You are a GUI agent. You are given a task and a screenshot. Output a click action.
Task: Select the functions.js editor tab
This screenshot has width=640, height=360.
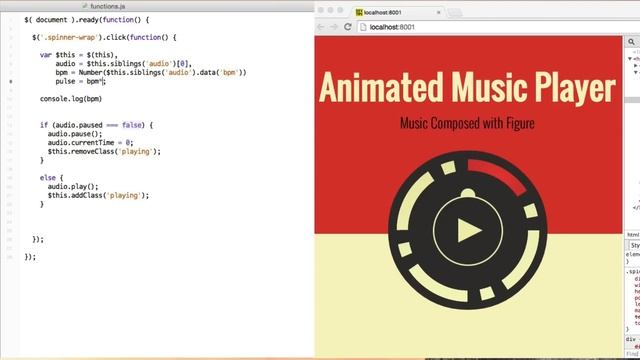pyautogui.click(x=104, y=6)
